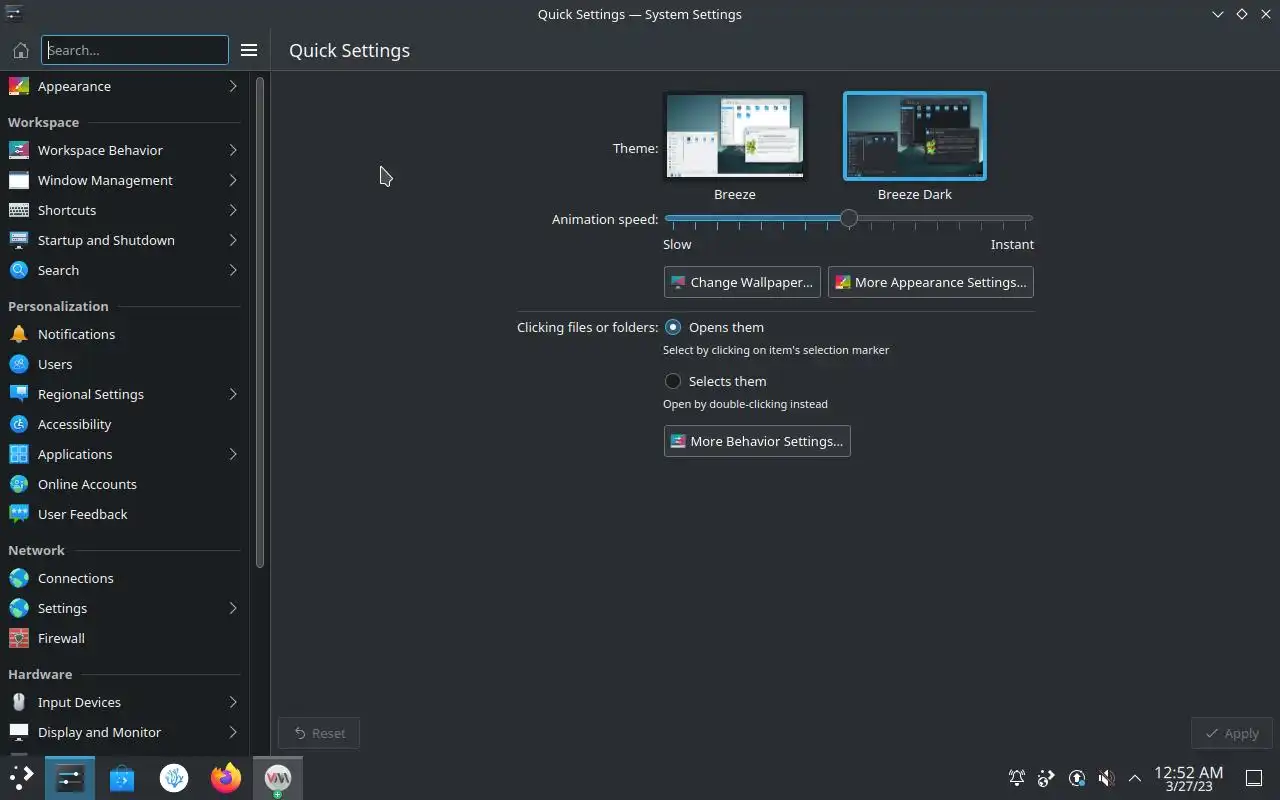Expand the Input Devices arrow

(233, 702)
